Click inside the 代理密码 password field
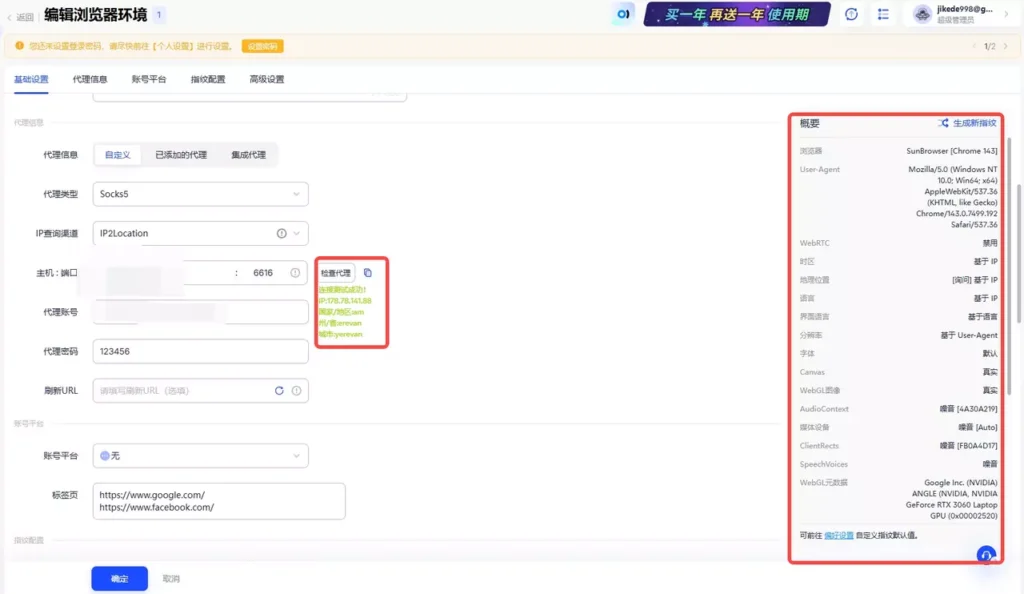The width and height of the screenshot is (1024, 594). point(200,350)
